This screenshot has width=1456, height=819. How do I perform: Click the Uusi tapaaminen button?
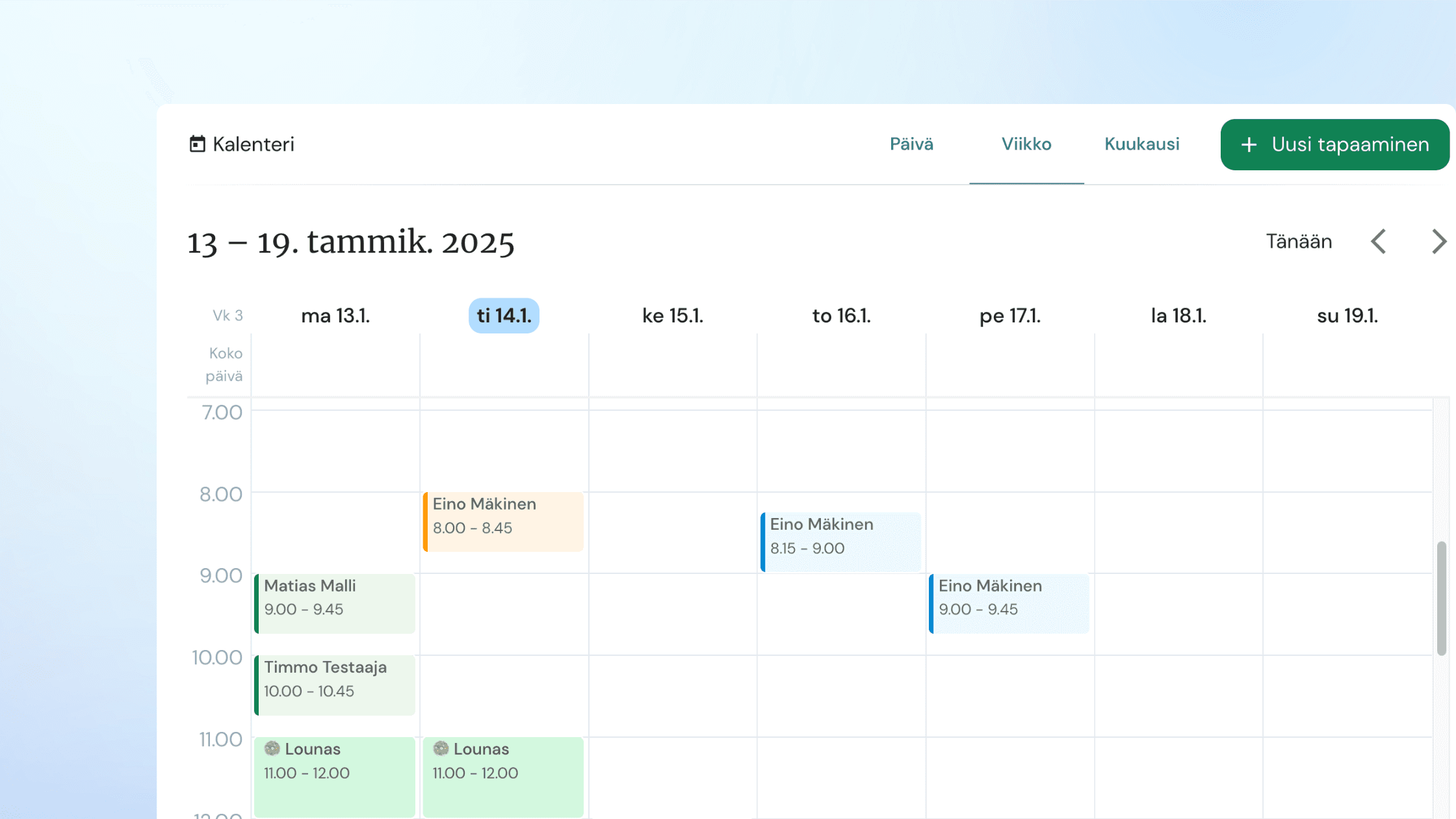(x=1336, y=144)
